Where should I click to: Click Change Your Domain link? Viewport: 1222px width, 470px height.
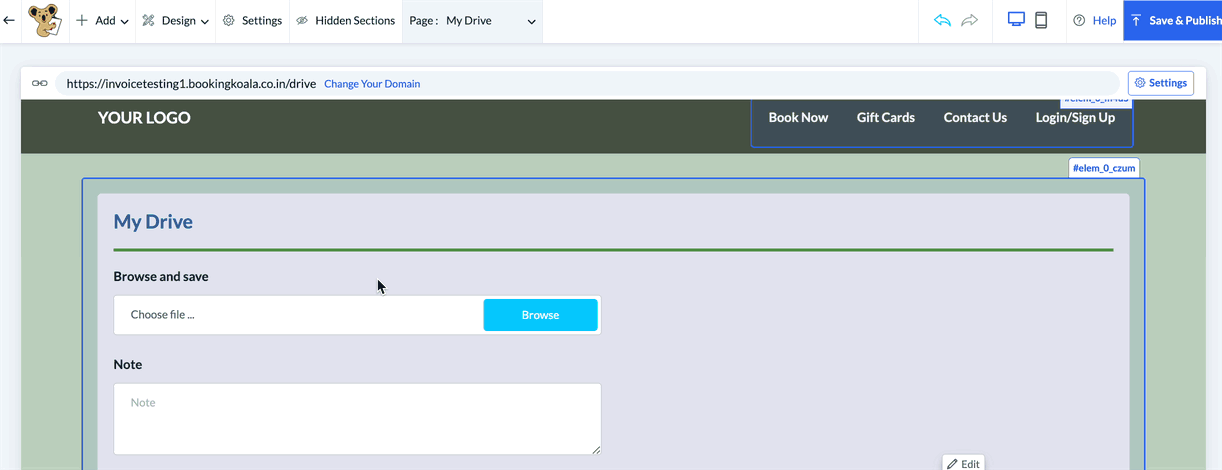tap(372, 84)
